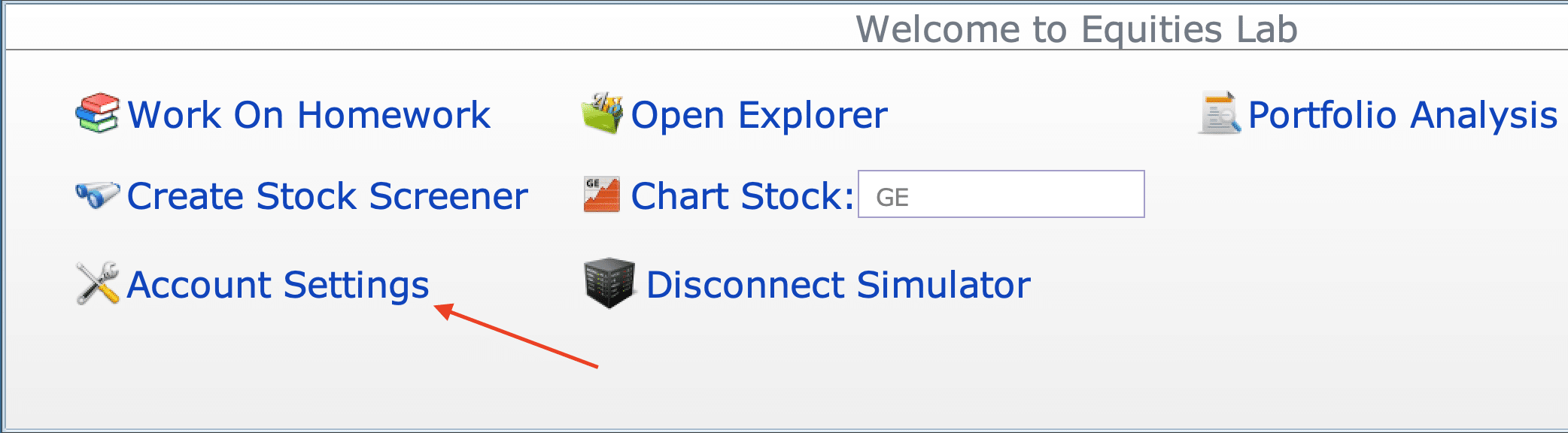Click the black server Simulator icon
Image resolution: width=1568 pixels, height=433 pixels.
pyautogui.click(x=609, y=283)
